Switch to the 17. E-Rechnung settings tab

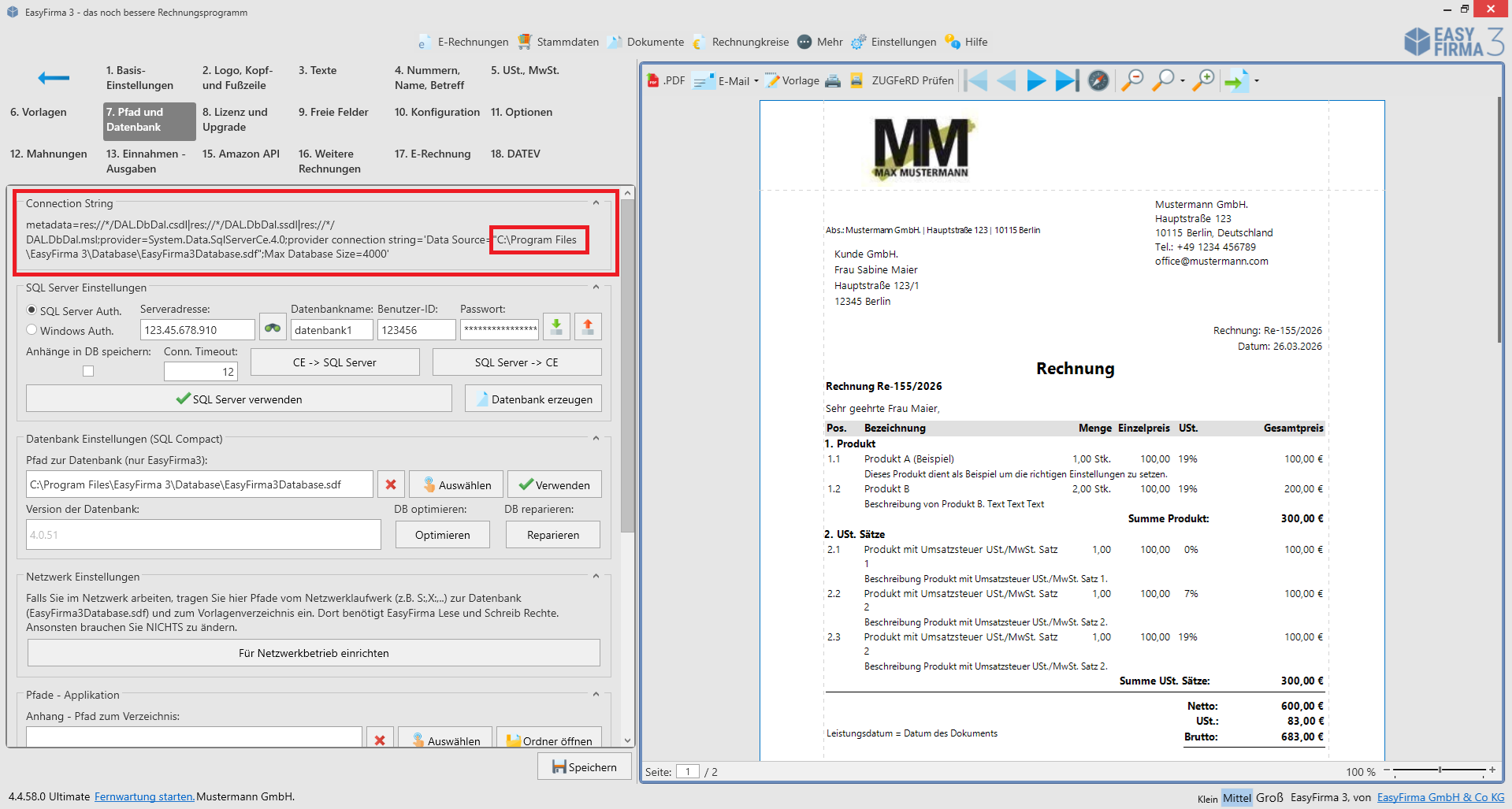(432, 154)
